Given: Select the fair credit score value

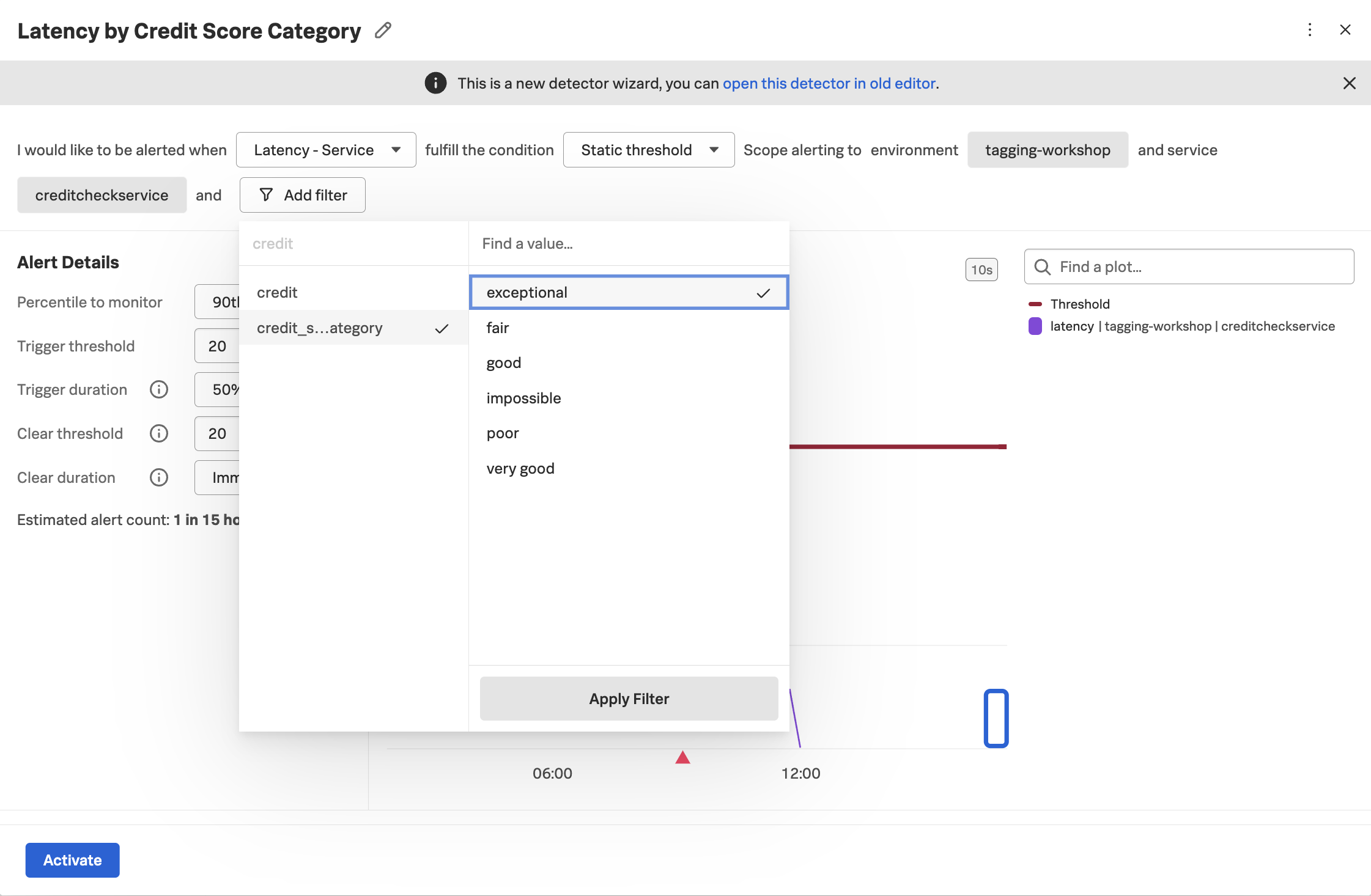Looking at the screenshot, I should pyautogui.click(x=498, y=328).
